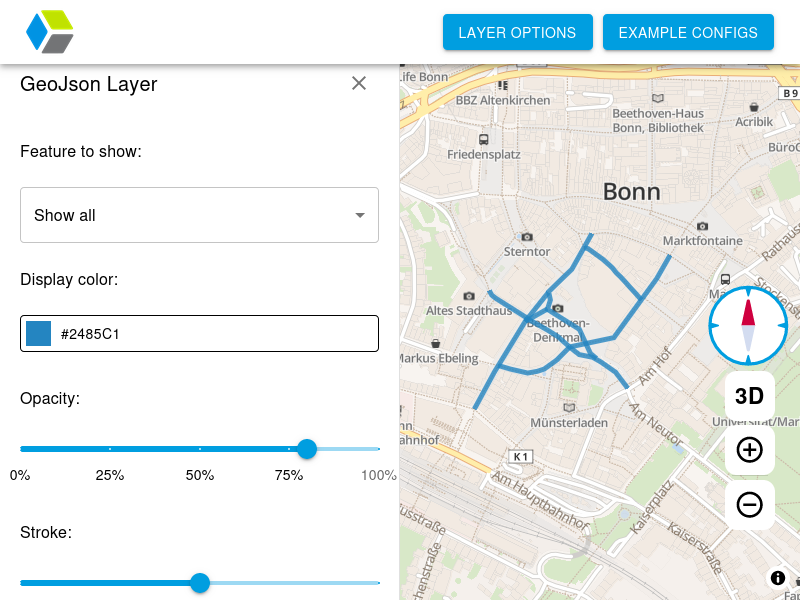
Task: Zoom out with the minus button
Action: click(x=749, y=505)
